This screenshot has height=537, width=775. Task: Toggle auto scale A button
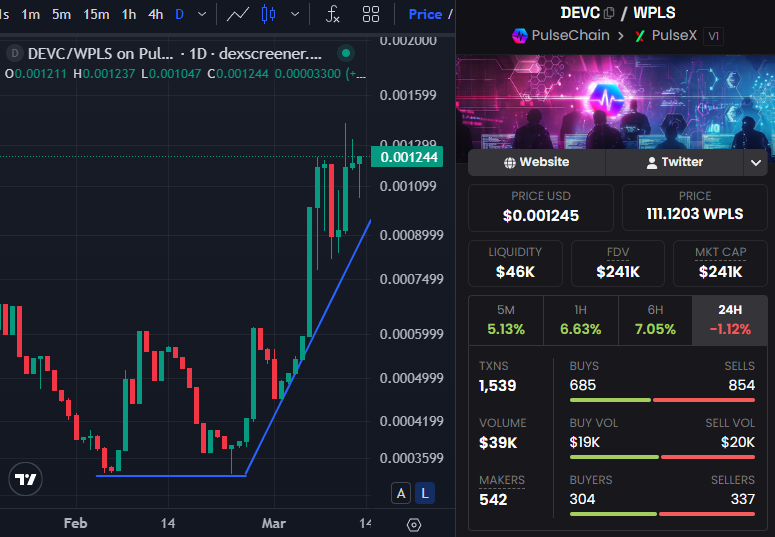[x=401, y=493]
